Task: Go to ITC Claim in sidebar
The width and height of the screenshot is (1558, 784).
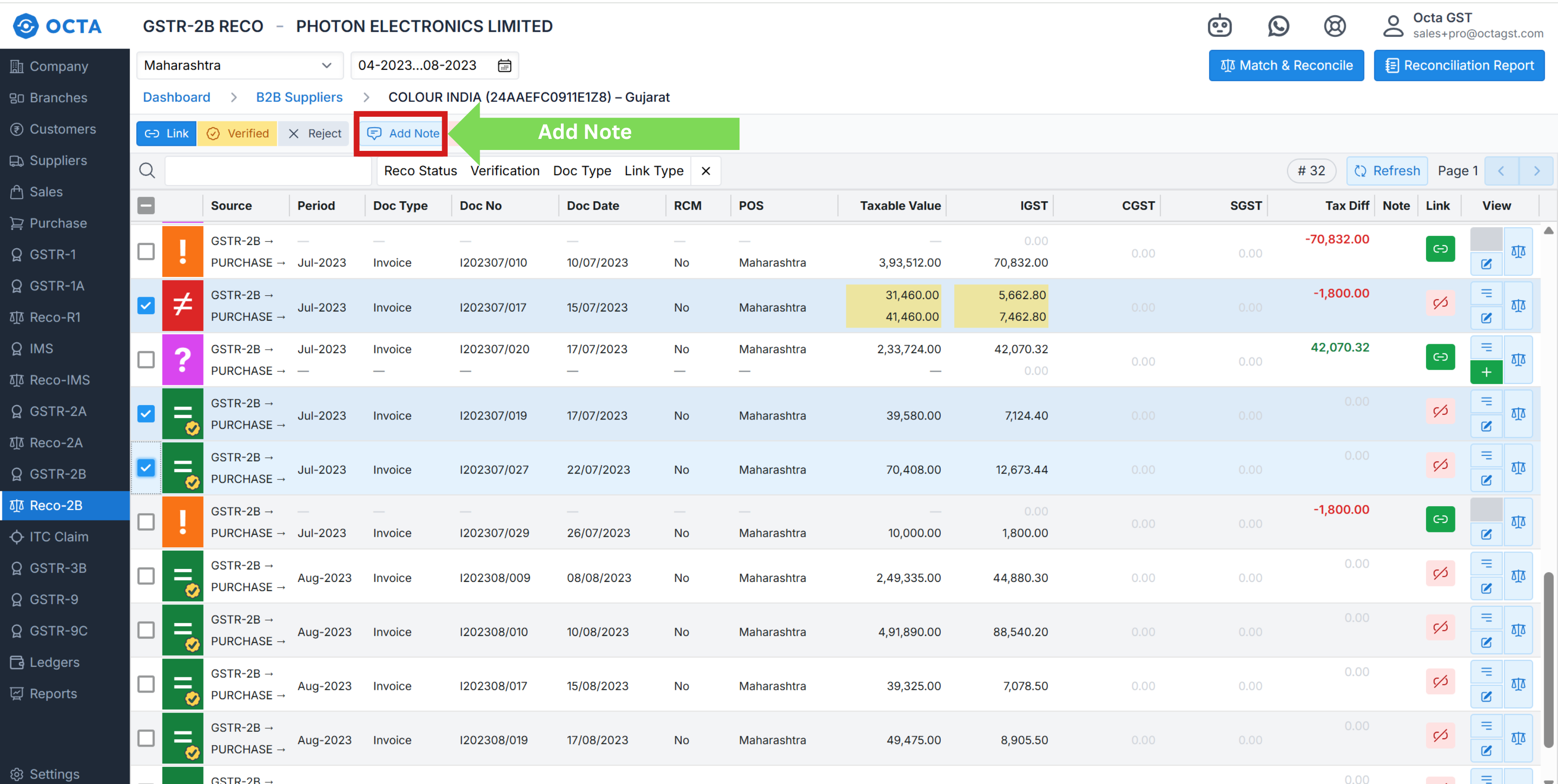Action: coord(59,536)
